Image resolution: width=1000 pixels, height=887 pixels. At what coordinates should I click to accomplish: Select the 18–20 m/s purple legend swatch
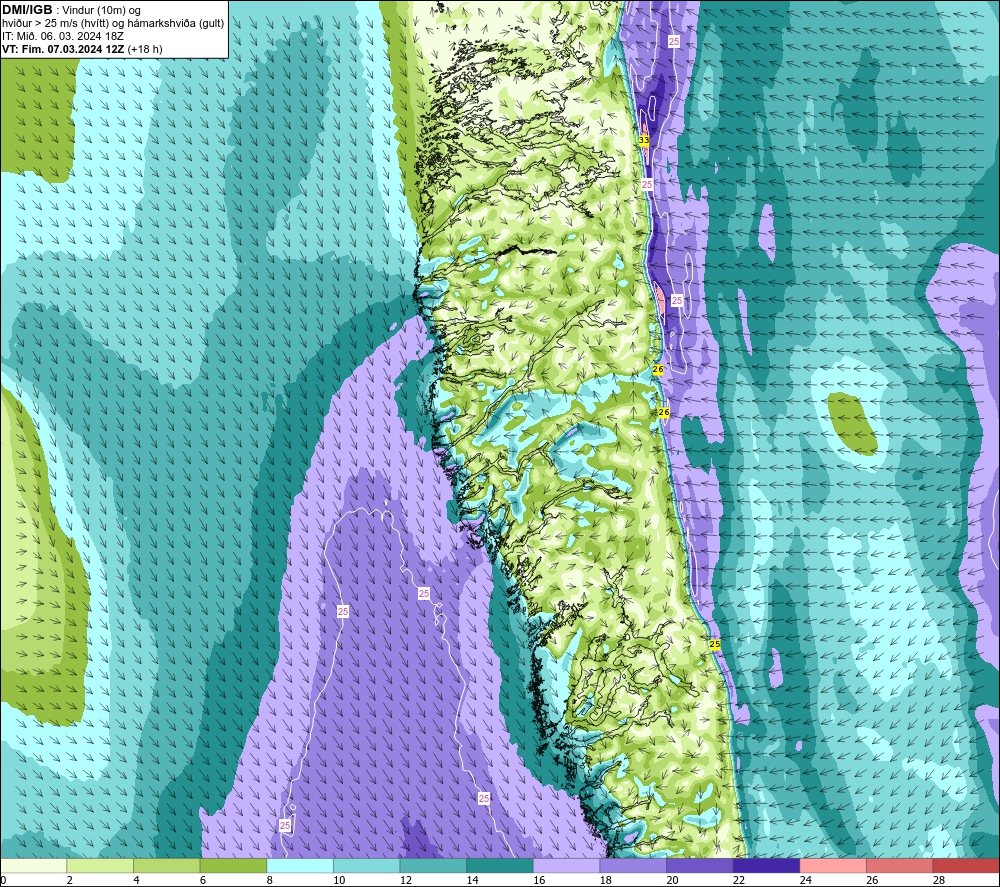point(633,865)
